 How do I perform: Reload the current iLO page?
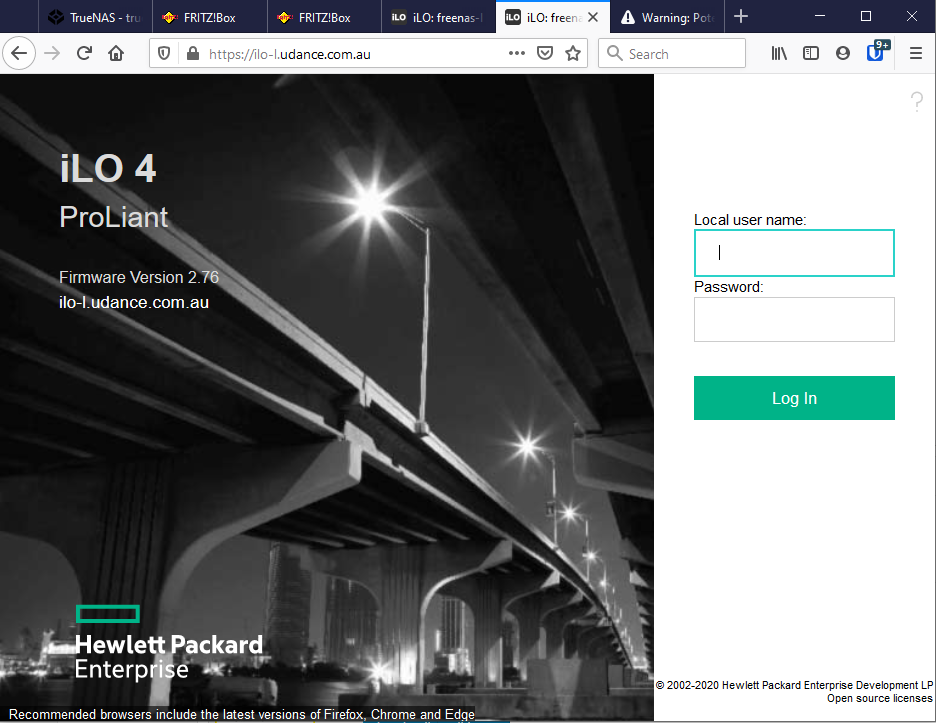point(84,54)
